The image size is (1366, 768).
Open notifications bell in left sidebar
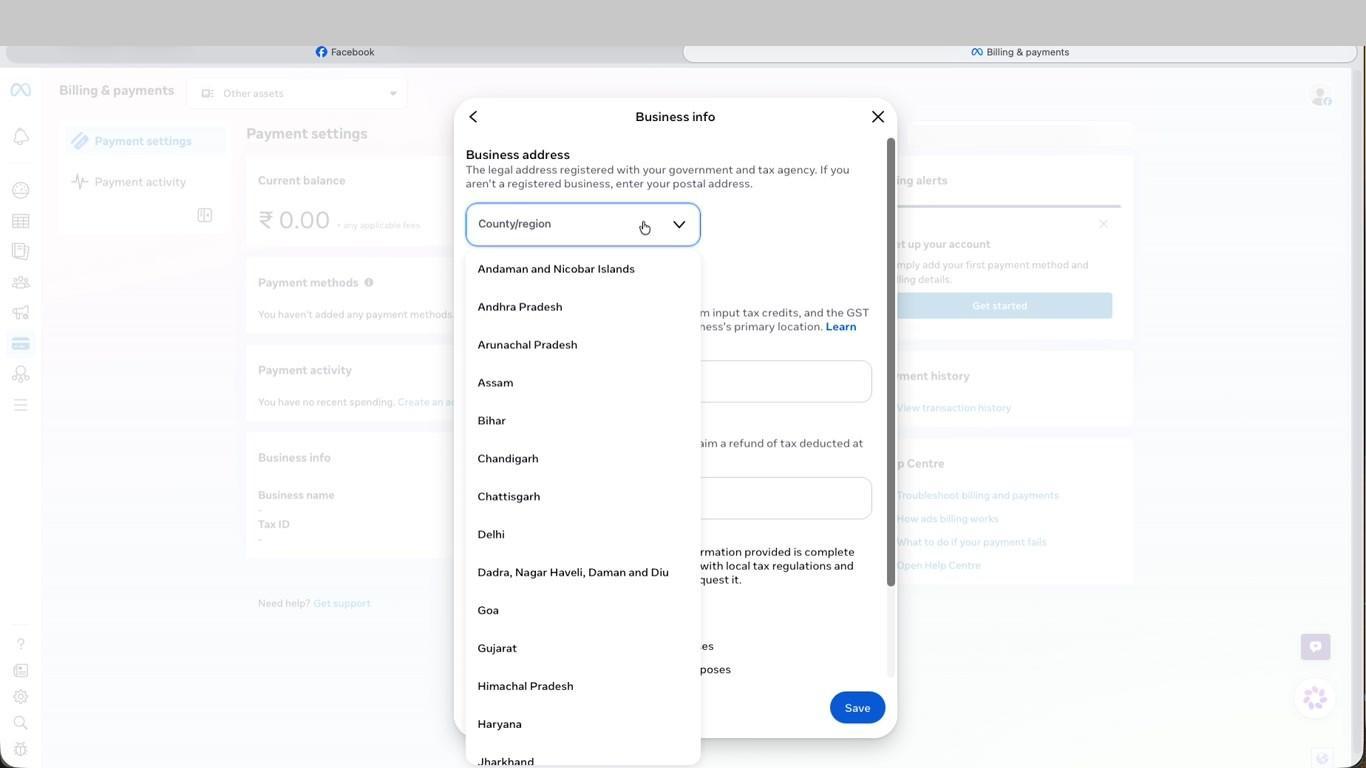coord(20,137)
